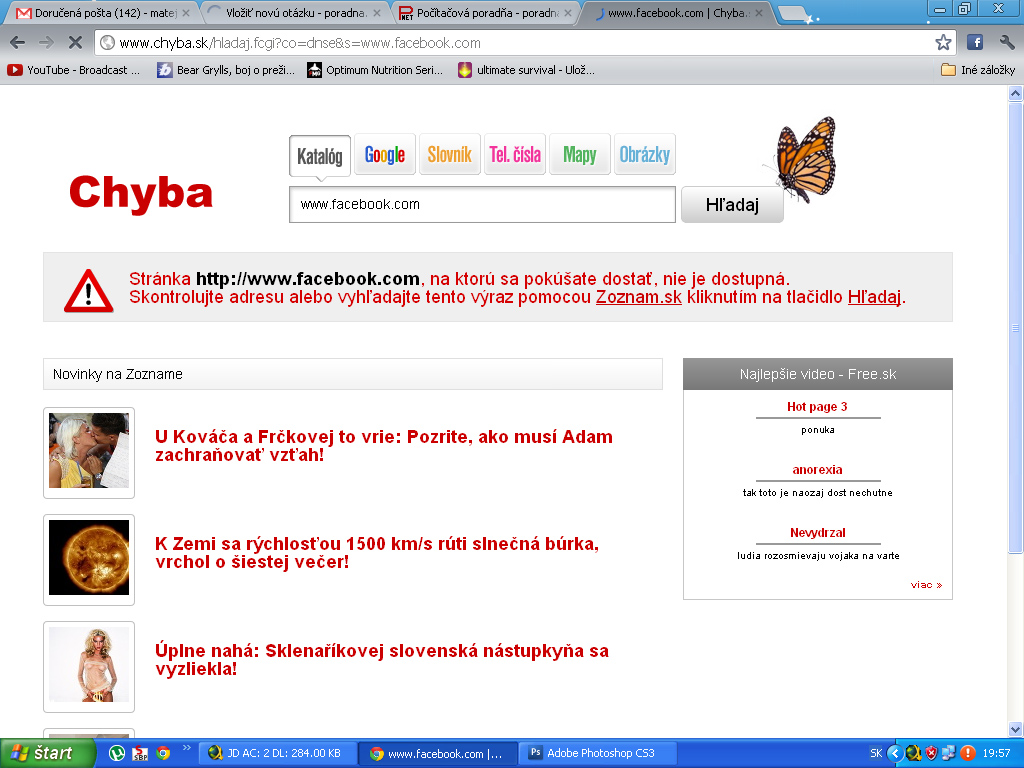The height and width of the screenshot is (768, 1024).
Task: Expand hidden tray icons with the arrow
Action: tap(894, 754)
